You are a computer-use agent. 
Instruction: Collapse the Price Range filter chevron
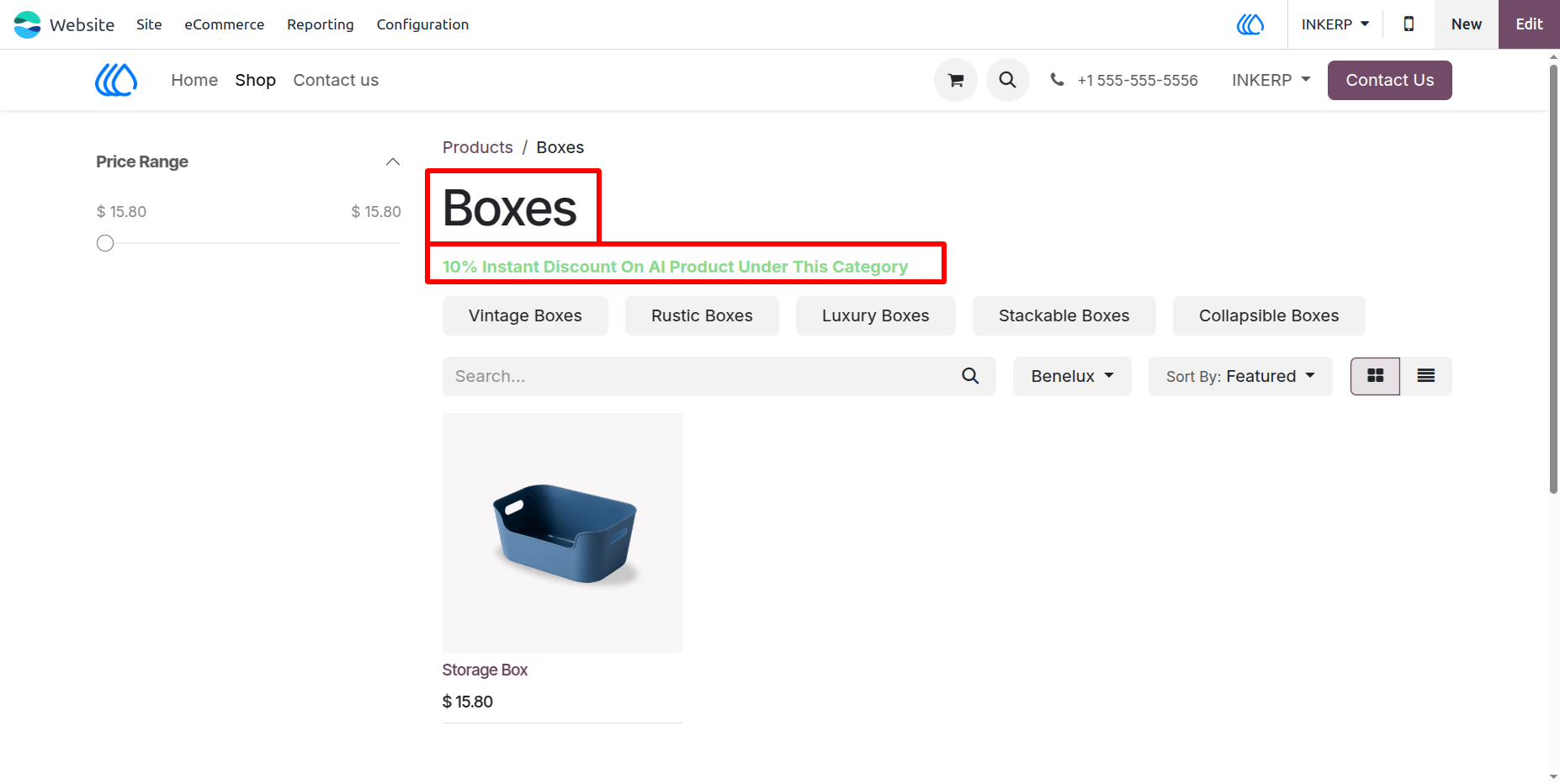tap(393, 162)
